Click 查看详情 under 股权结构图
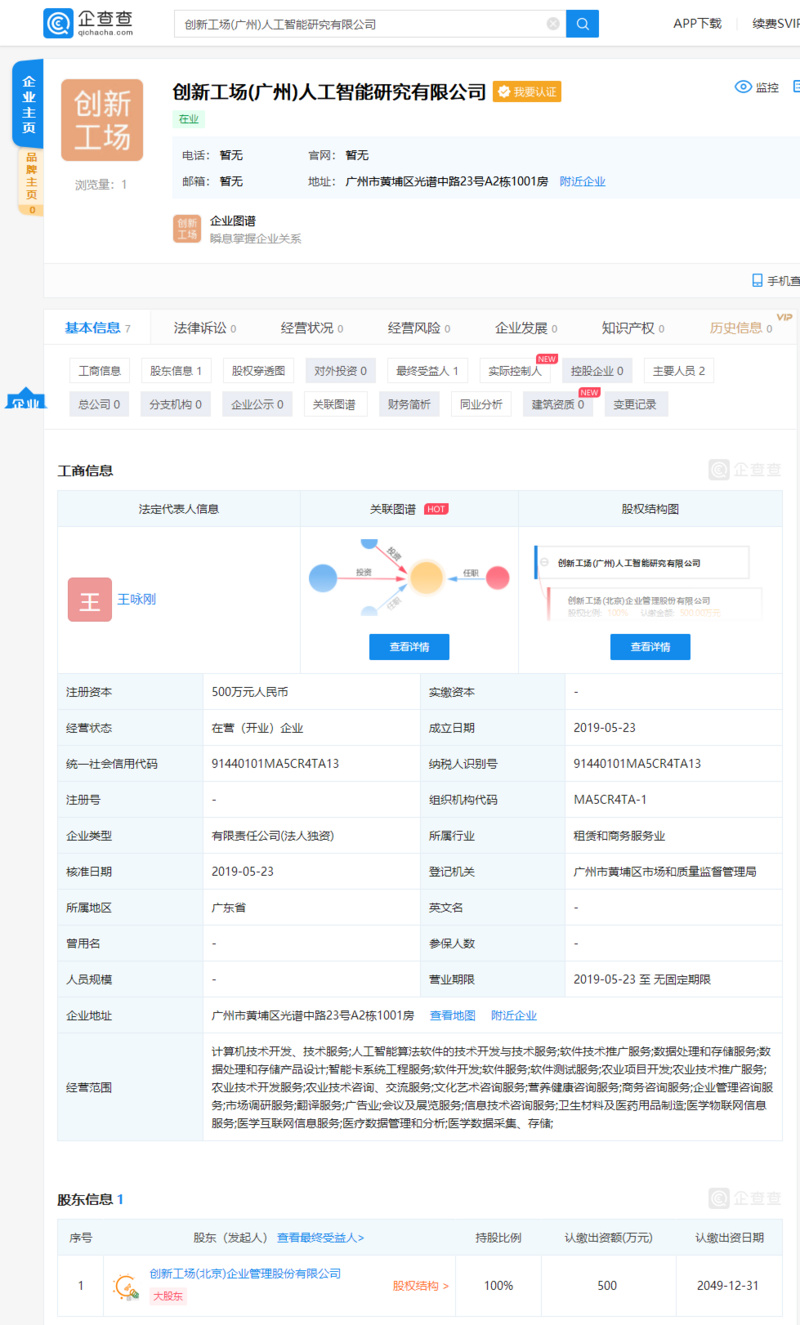Screen dimensions: 800x1325 (650, 647)
